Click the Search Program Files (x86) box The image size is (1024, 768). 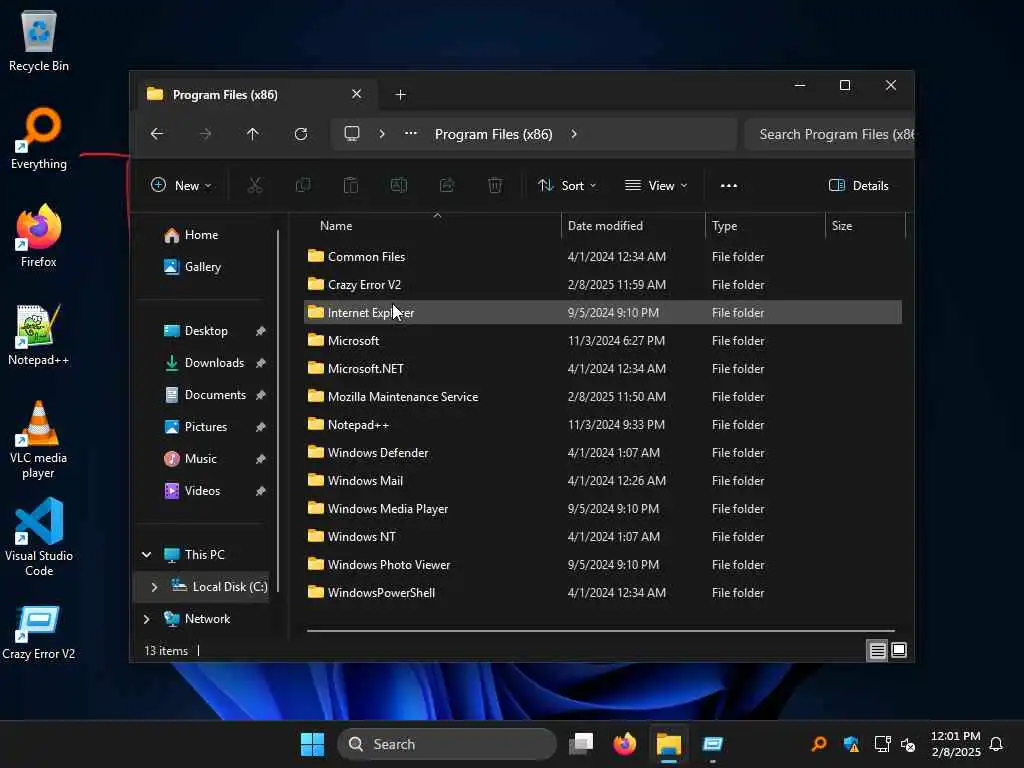point(829,134)
